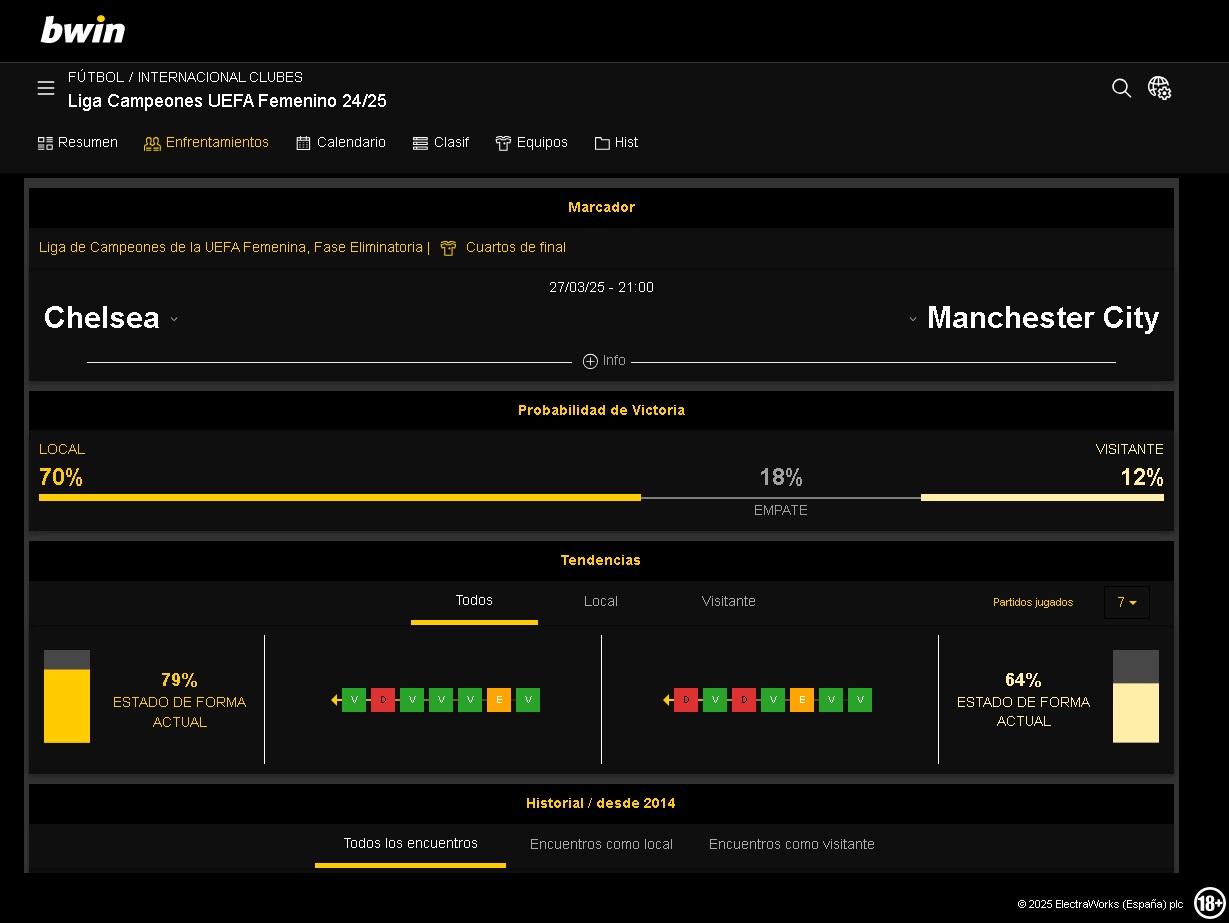
Task: Click the 79% estado de forma value
Action: [x=179, y=680]
